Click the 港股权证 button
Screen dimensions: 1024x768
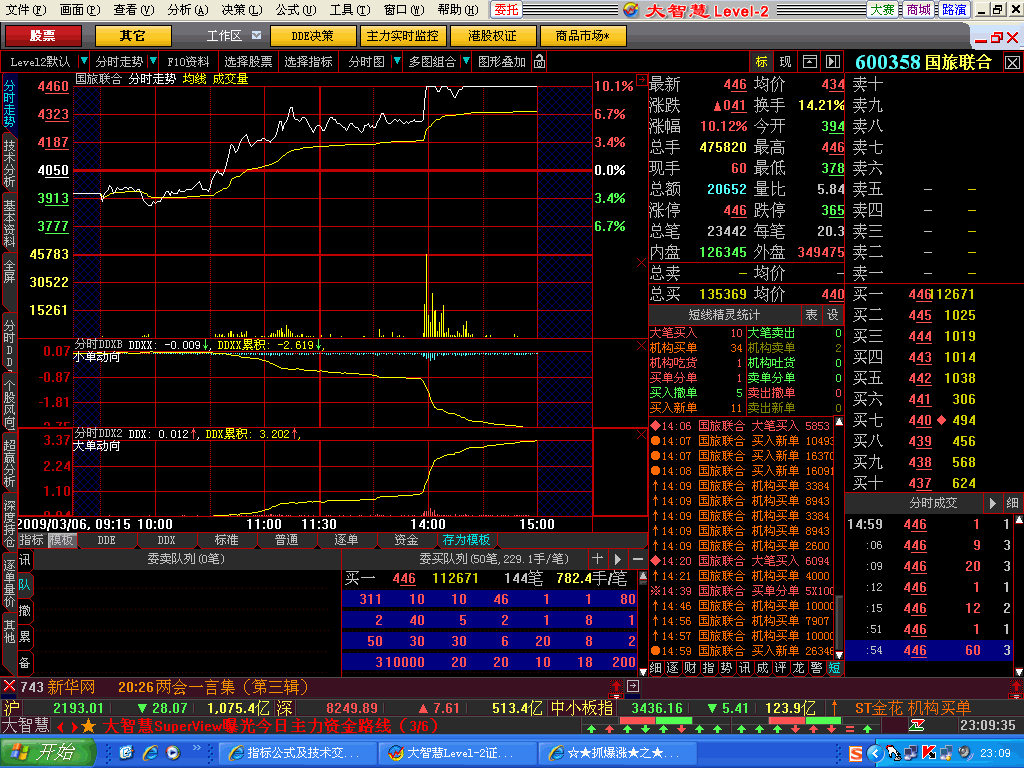pyautogui.click(x=492, y=35)
